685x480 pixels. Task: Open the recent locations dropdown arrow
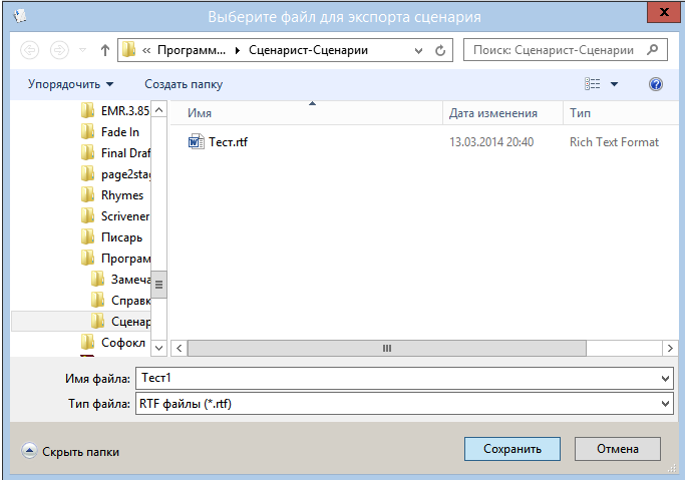tap(83, 50)
